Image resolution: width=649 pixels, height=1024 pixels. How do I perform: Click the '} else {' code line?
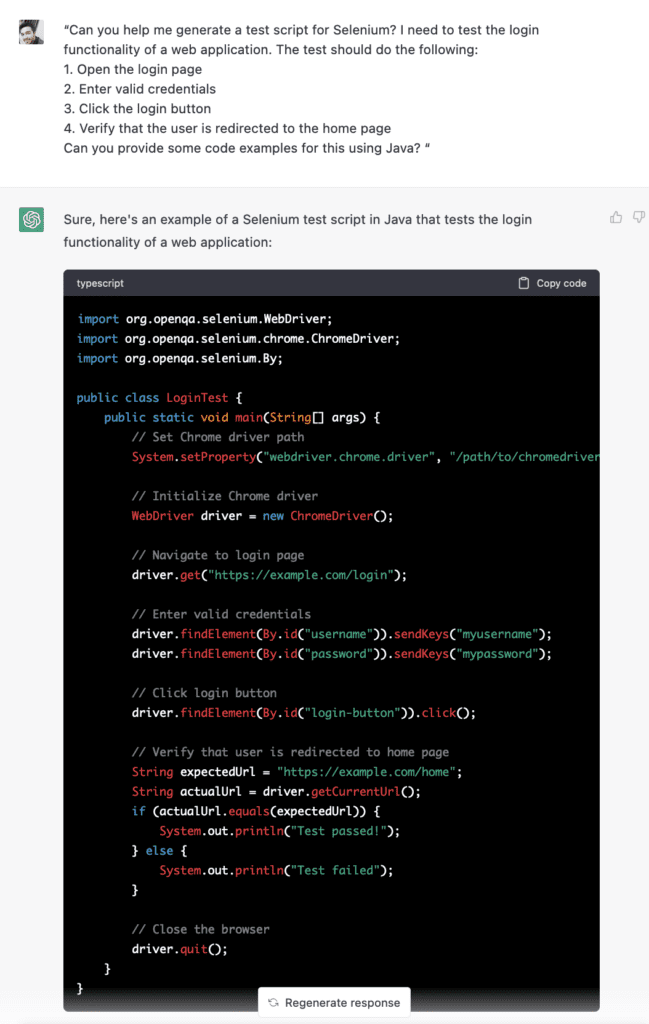(159, 850)
